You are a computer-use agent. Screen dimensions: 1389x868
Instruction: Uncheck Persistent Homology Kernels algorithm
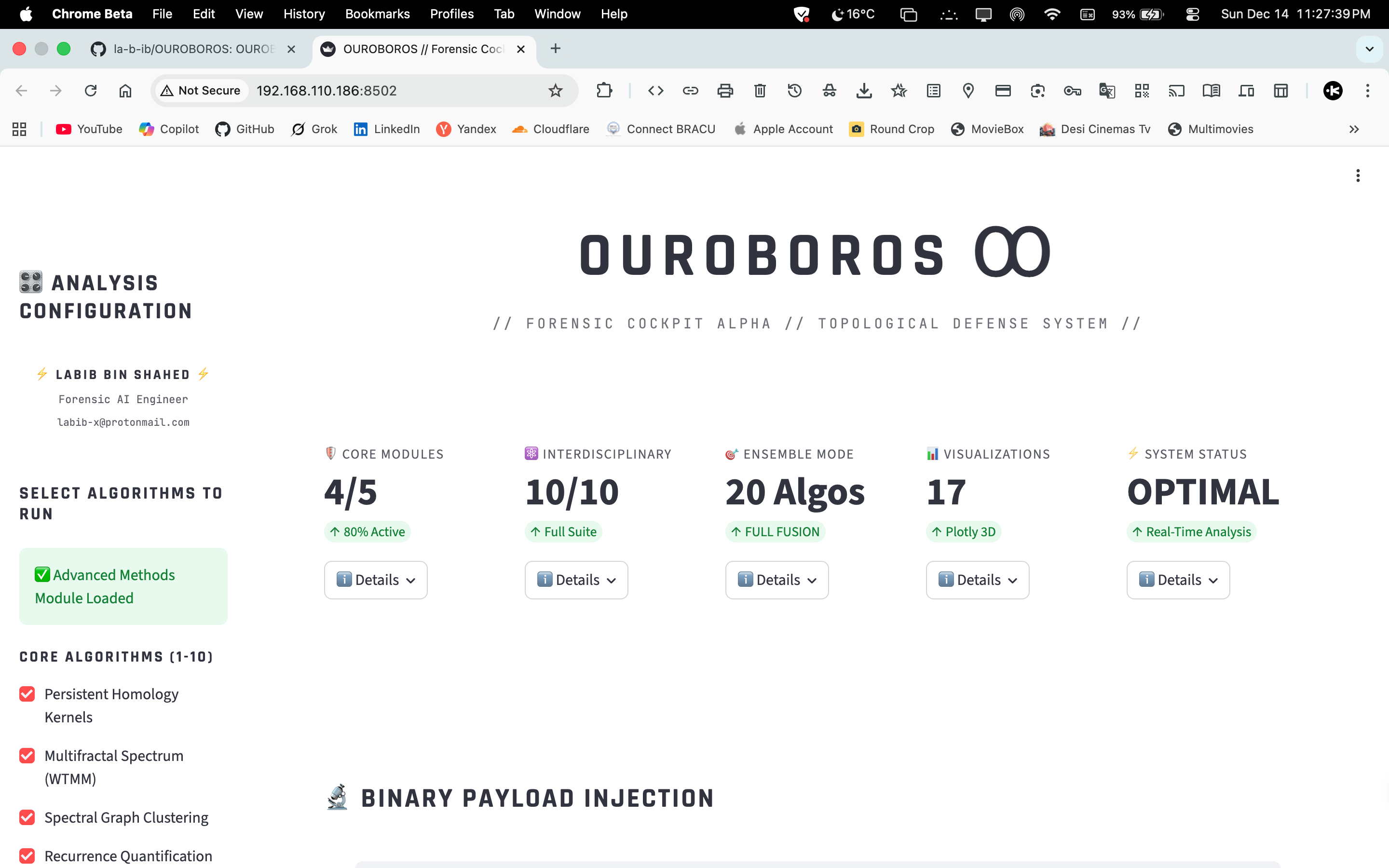point(27,694)
